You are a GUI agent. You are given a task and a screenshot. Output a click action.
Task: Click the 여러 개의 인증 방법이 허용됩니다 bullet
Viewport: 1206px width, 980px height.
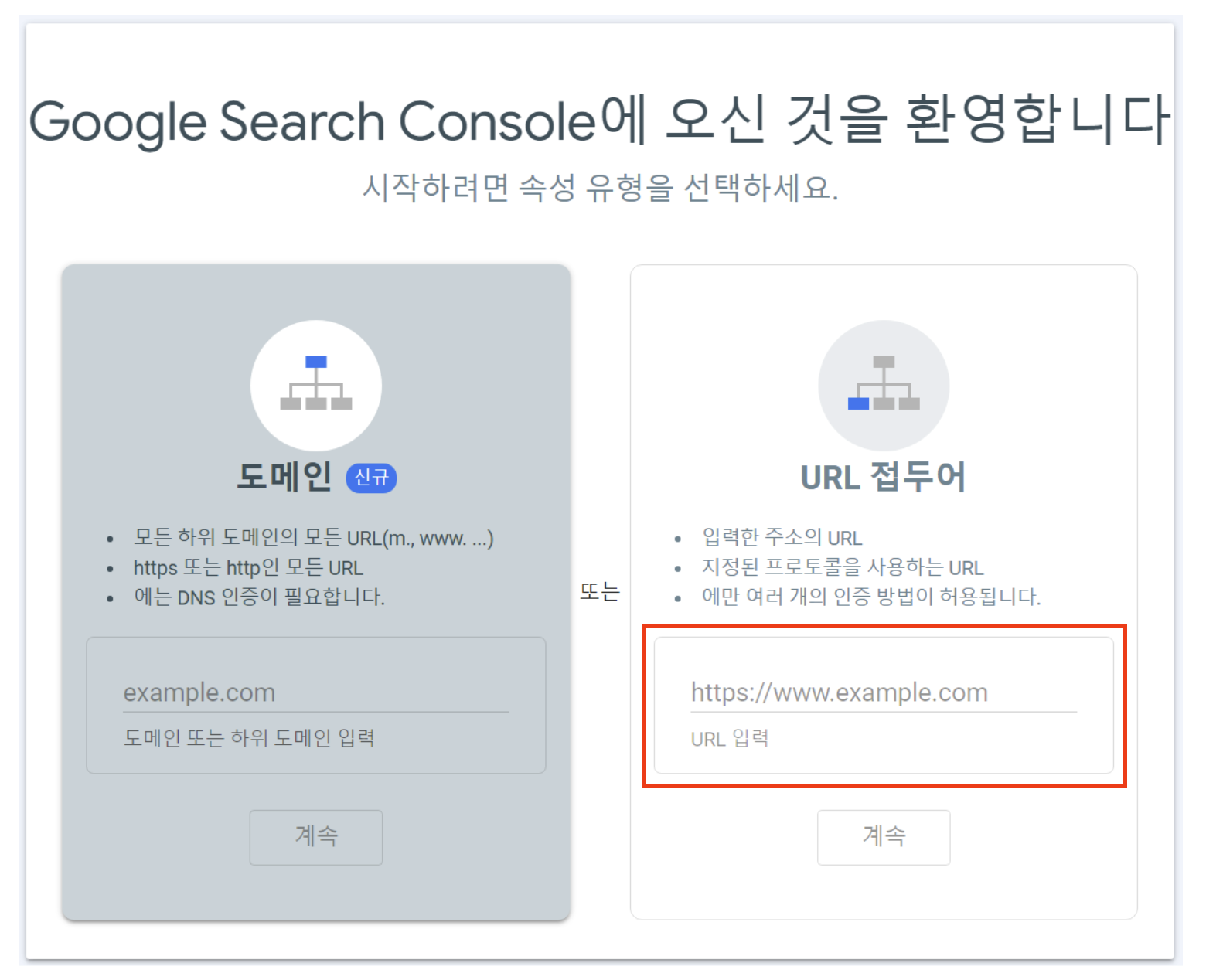pyautogui.click(x=870, y=597)
